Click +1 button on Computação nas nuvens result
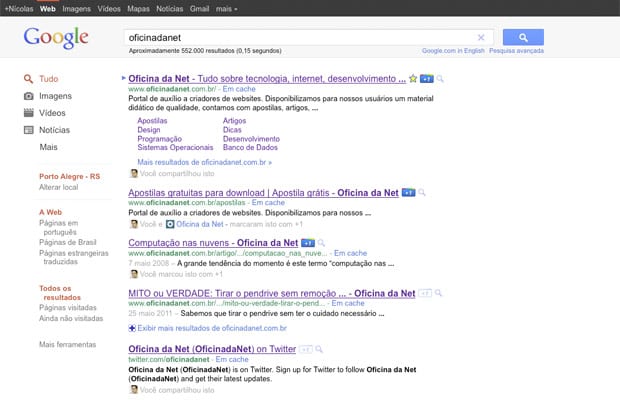Image resolution: width=620 pixels, height=400 pixels. 308,243
